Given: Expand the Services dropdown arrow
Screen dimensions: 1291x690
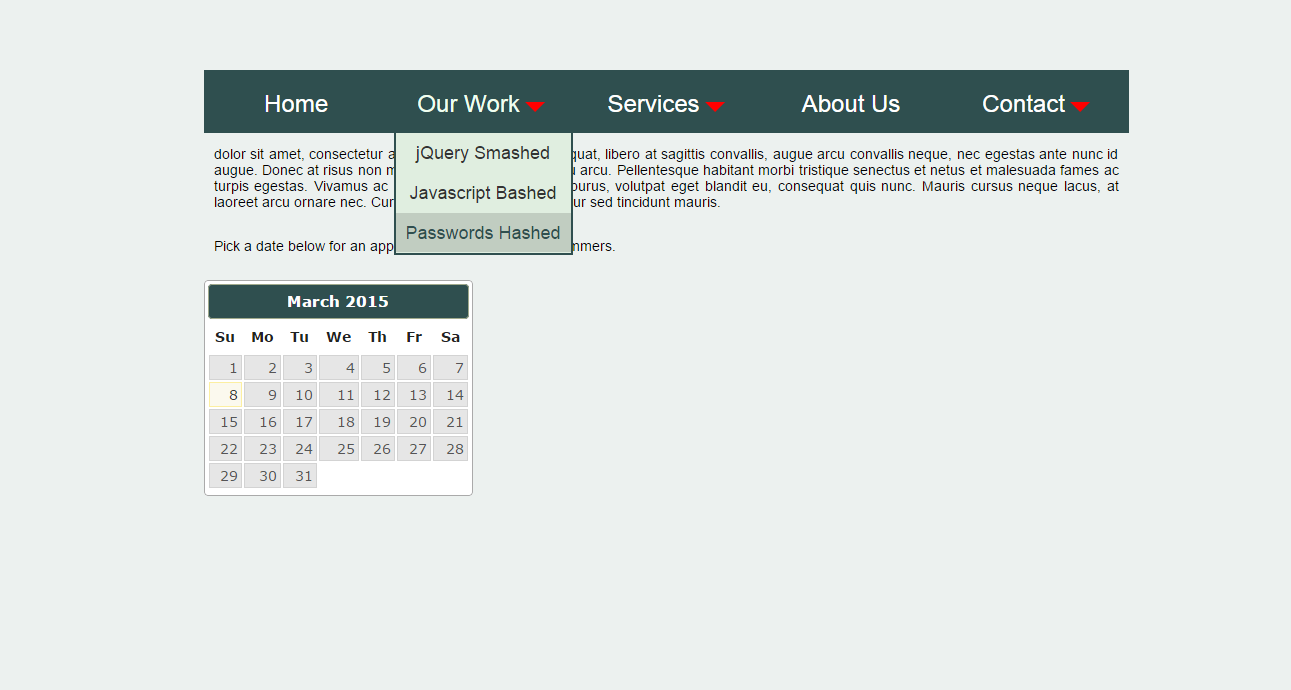Looking at the screenshot, I should coord(714,106).
